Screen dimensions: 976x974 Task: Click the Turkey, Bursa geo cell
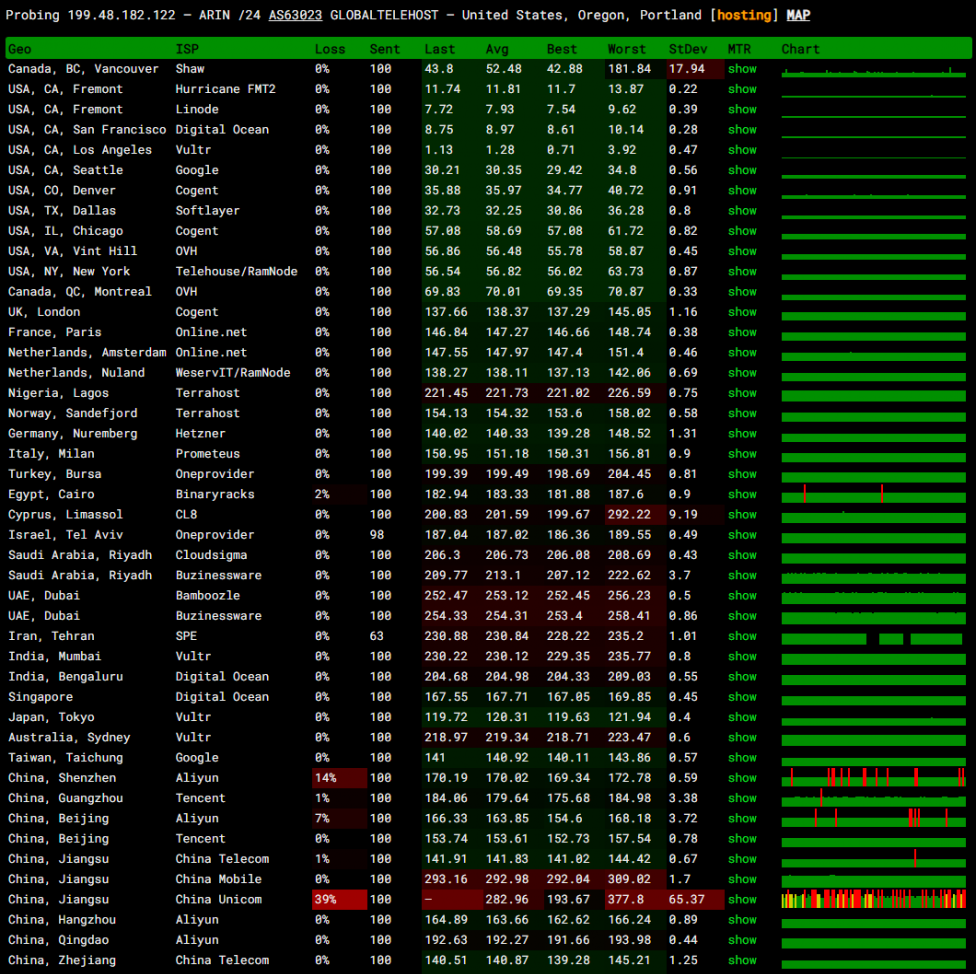55,474
